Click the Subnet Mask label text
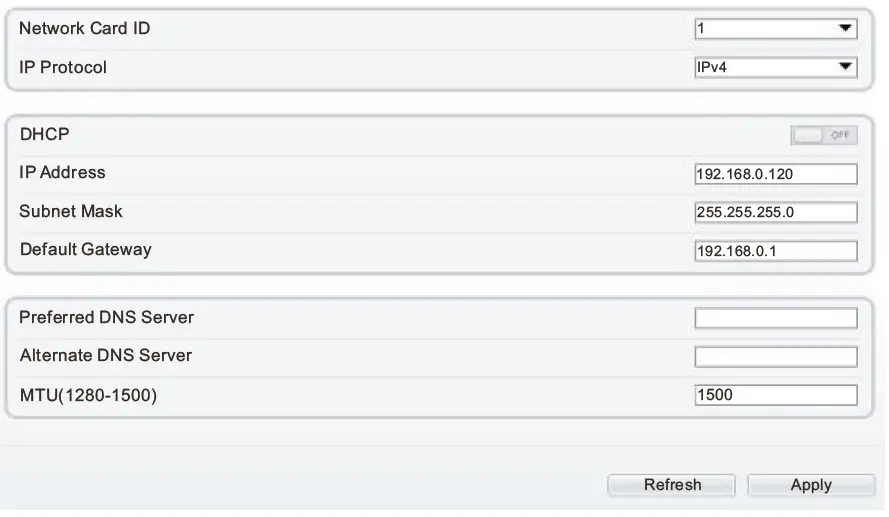Viewport: 889px width, 517px height. 65,211
